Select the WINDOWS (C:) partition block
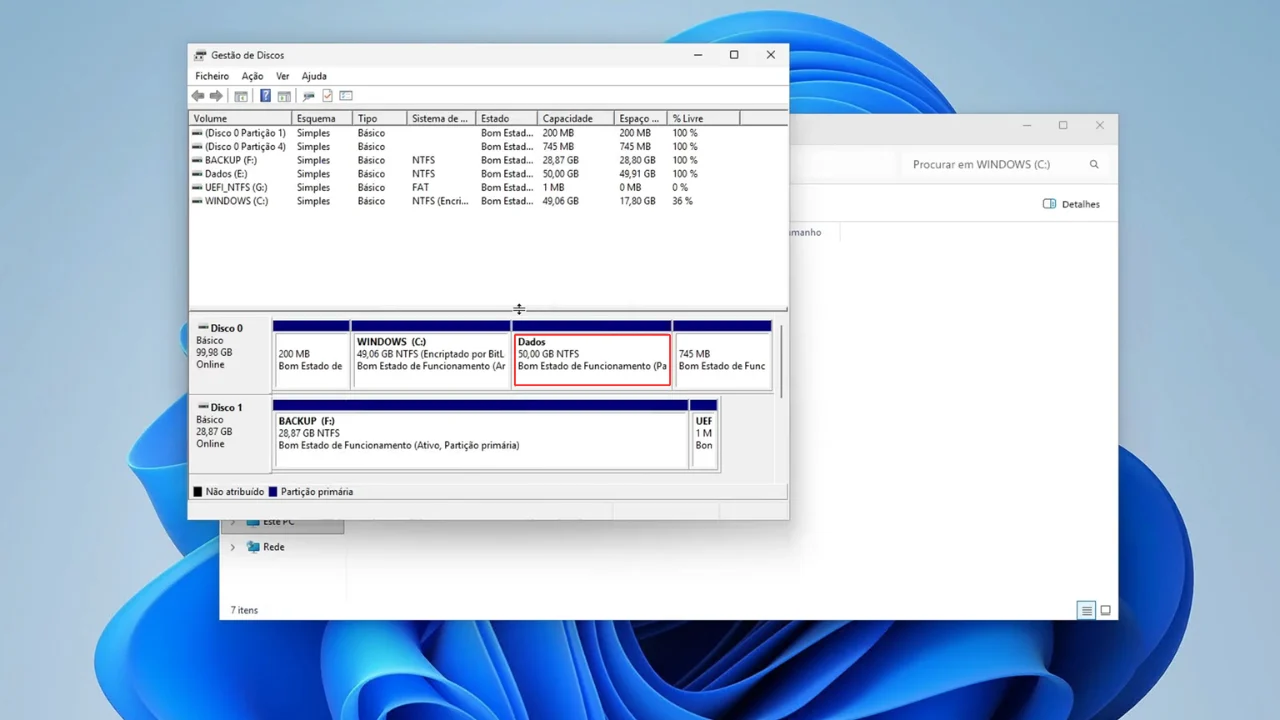This screenshot has width=1280, height=720. click(x=431, y=356)
